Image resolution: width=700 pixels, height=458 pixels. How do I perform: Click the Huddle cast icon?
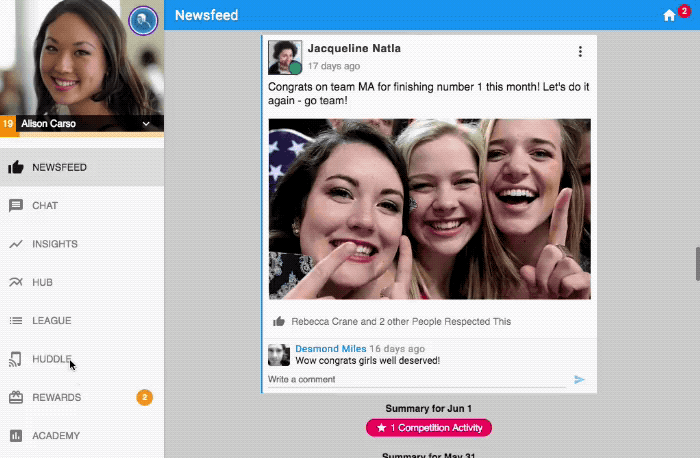15,359
